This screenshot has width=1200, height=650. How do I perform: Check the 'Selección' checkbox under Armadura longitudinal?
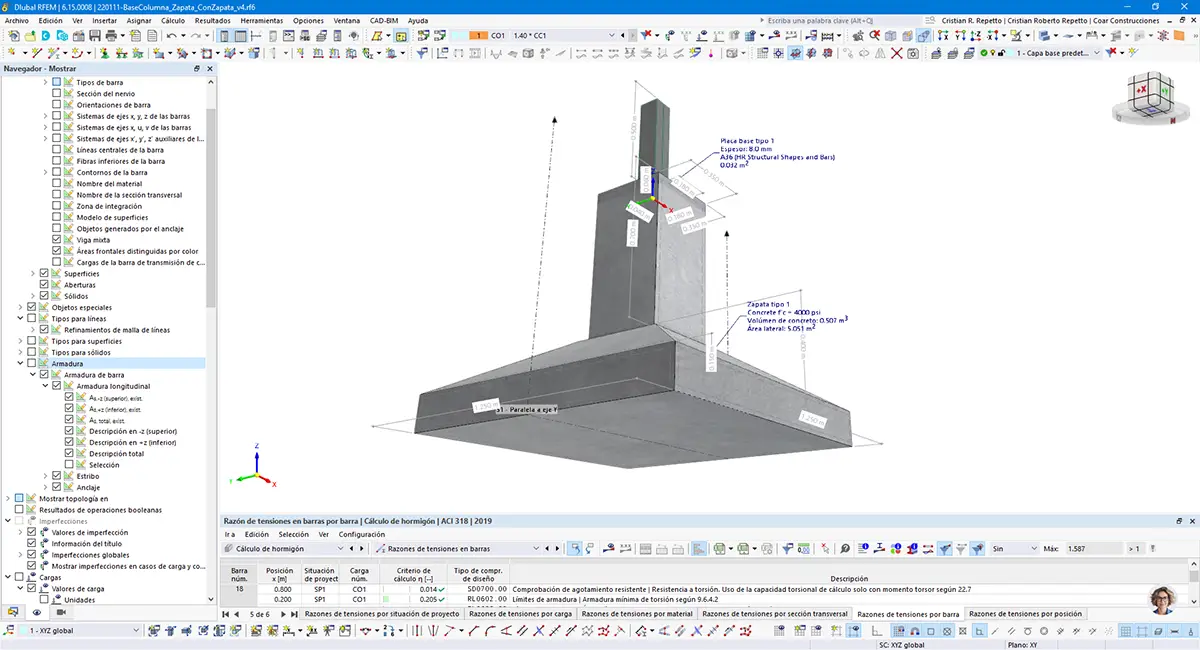tap(69, 465)
